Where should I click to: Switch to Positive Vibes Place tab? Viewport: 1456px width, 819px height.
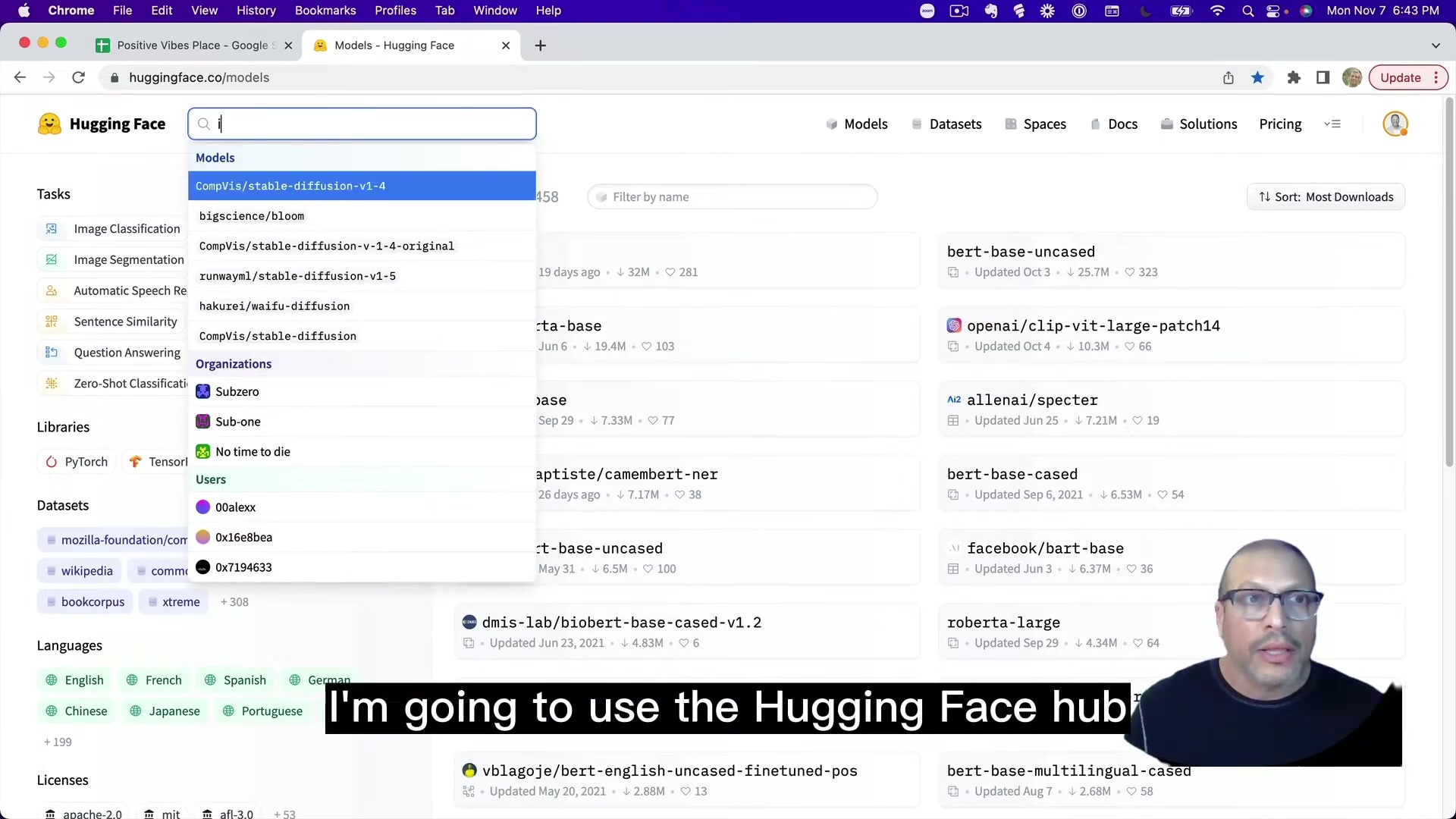point(194,45)
